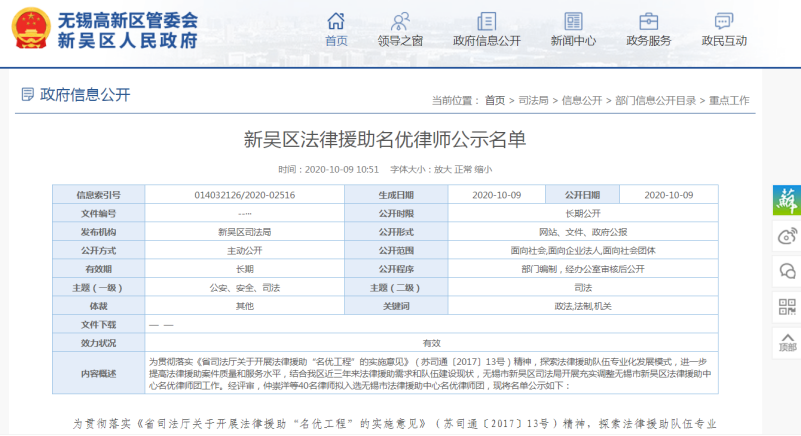This screenshot has height=436, width=801.
Task: Open 新闻中心 news center
Action: pyautogui.click(x=573, y=29)
